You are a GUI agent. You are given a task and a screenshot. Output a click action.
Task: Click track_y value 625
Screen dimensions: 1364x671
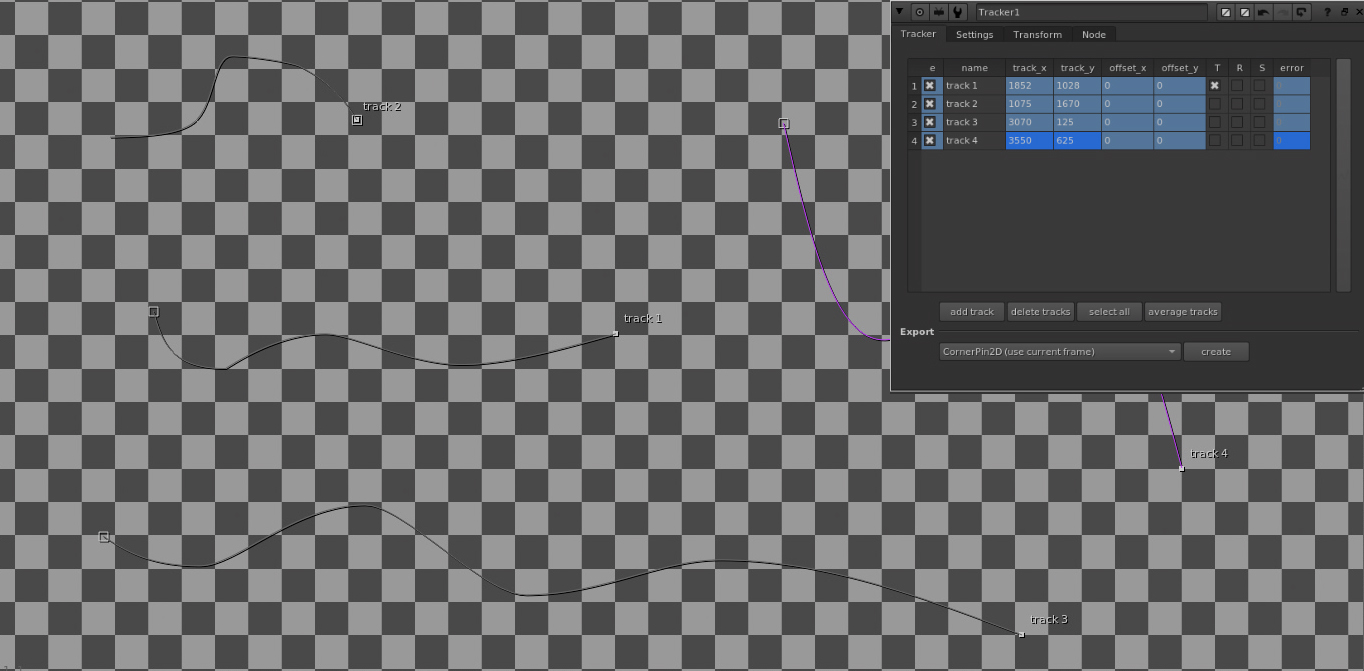(x=1077, y=140)
